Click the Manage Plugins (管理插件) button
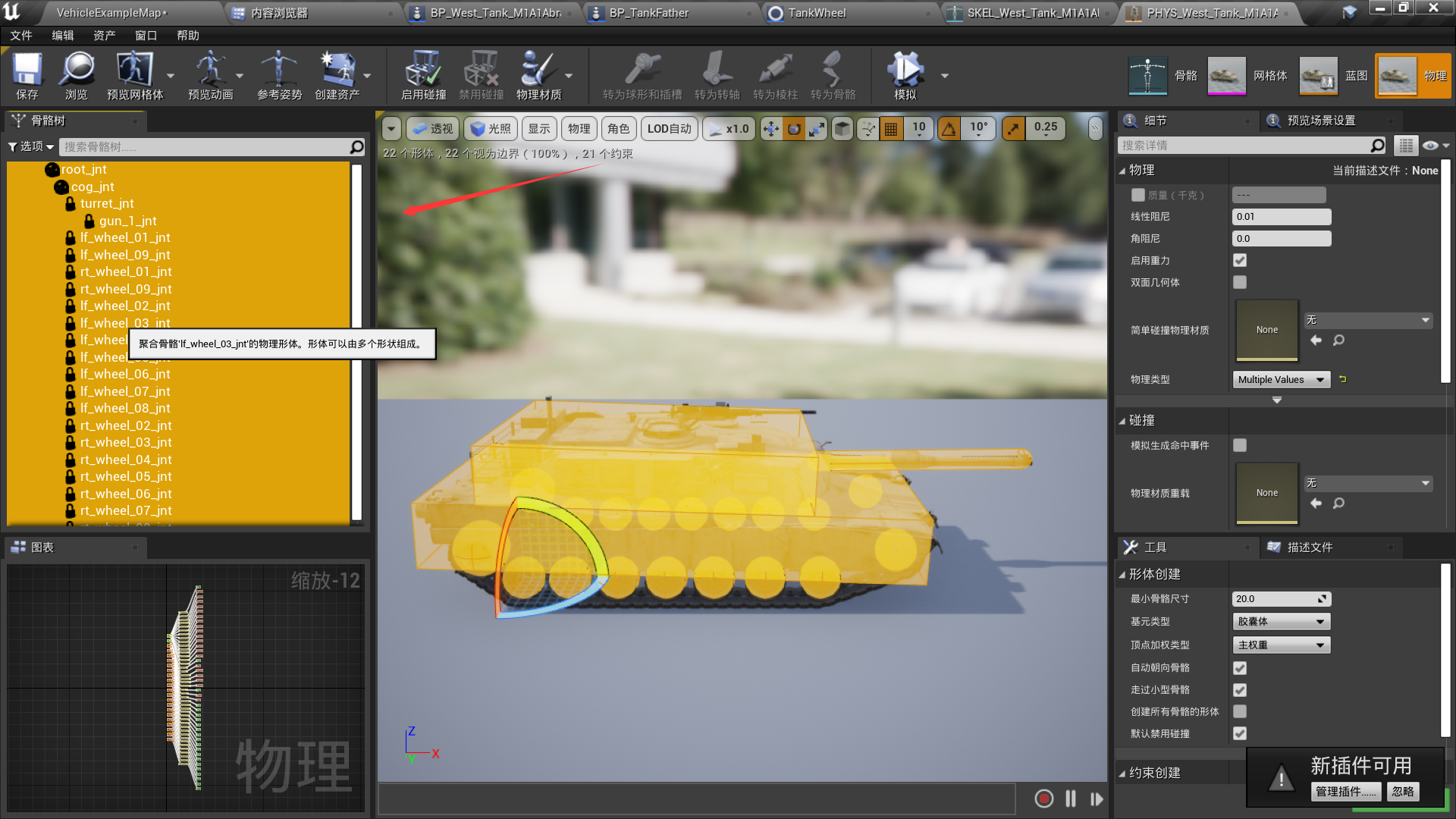This screenshot has height=819, width=1456. click(1345, 791)
